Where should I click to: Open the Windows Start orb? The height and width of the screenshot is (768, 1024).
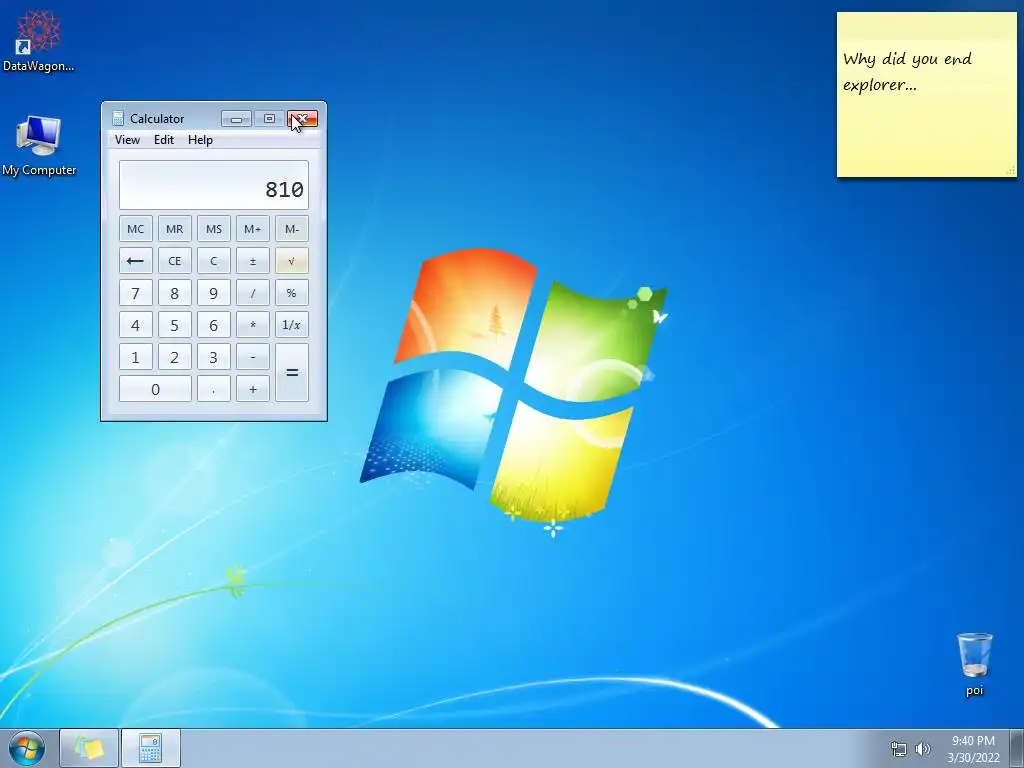pyautogui.click(x=27, y=748)
